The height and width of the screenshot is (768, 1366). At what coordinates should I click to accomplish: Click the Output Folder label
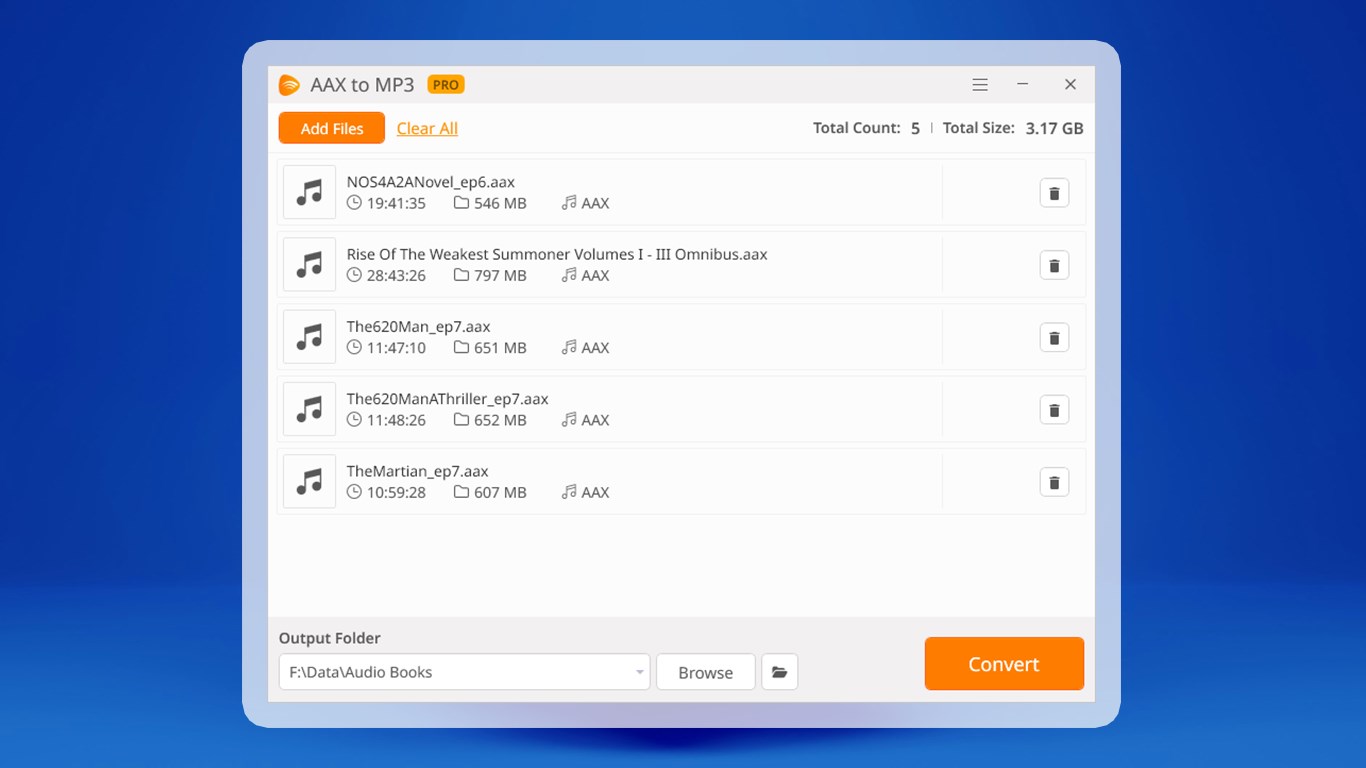pos(330,638)
